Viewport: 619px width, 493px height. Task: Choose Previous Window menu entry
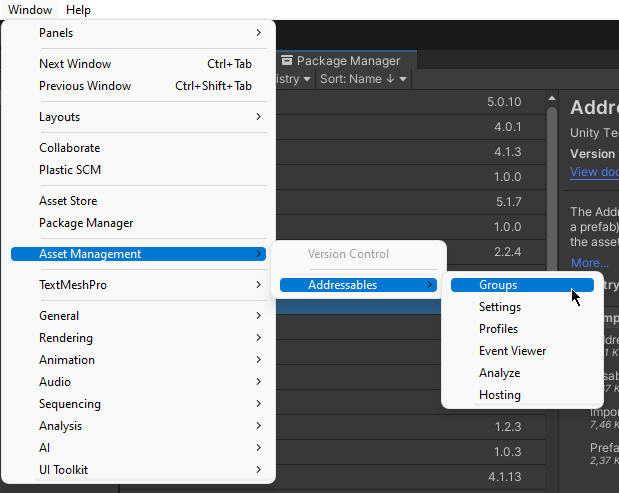139,86
